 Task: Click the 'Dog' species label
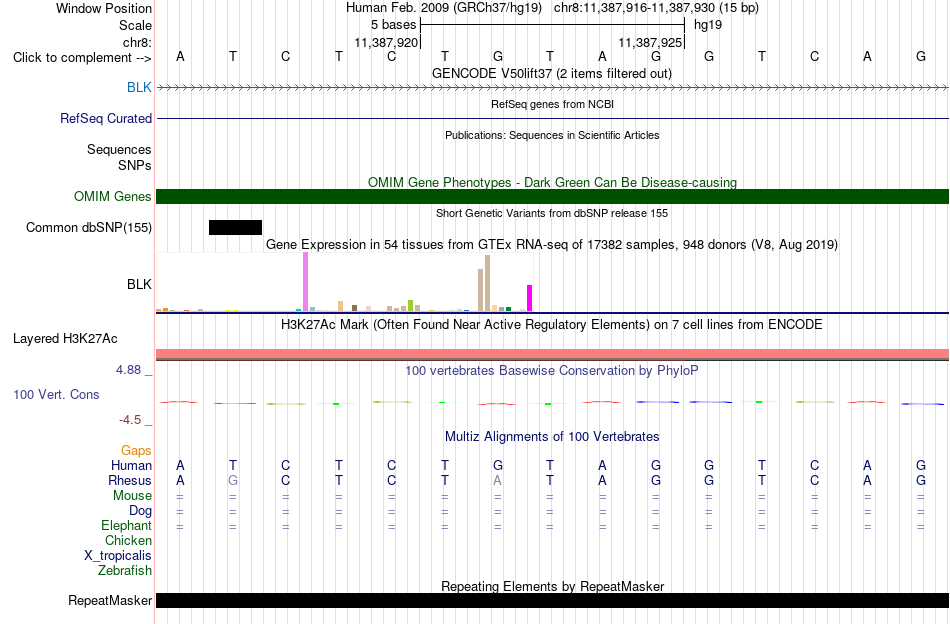click(x=140, y=511)
